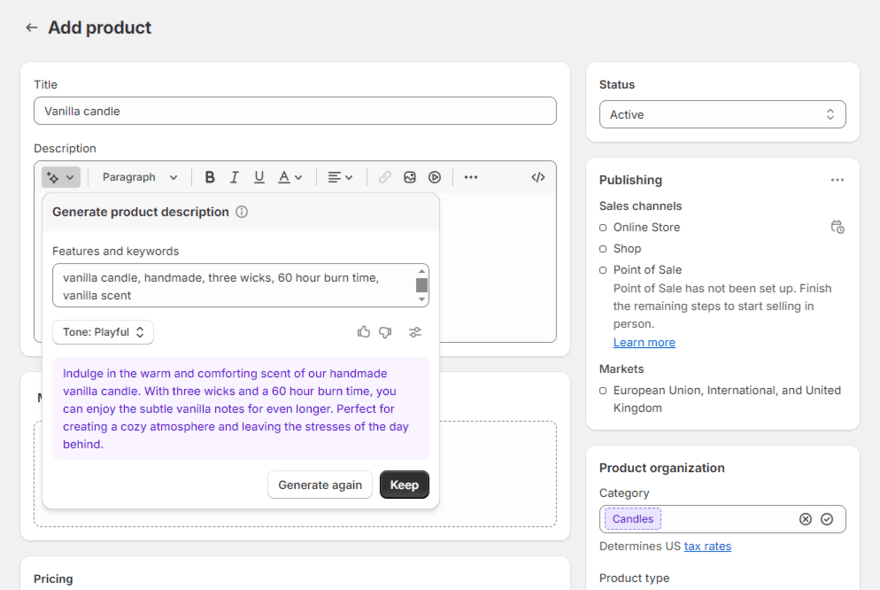The width and height of the screenshot is (880, 590).
Task: Enable the Point of Sale channel
Action: 601,269
